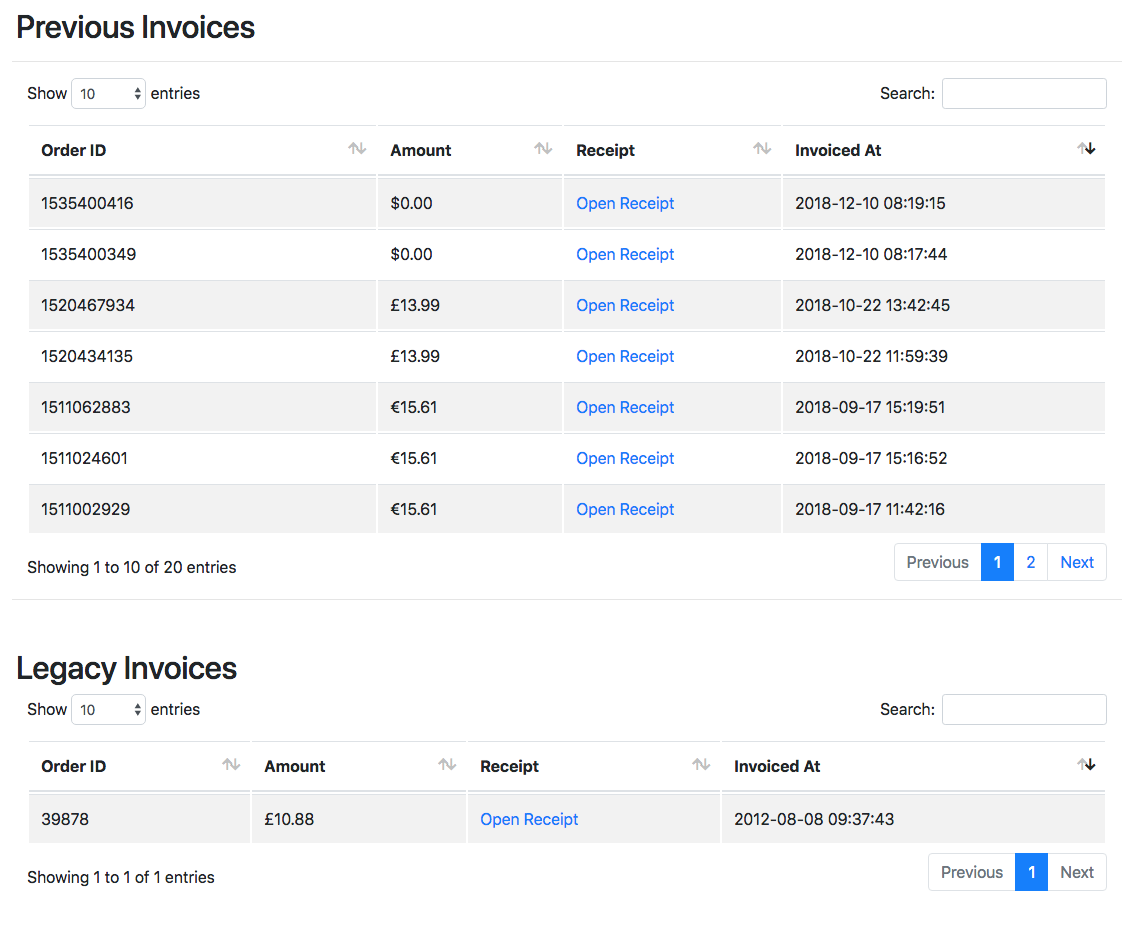
Task: Focus the Legacy Invoices search field
Action: coord(1024,709)
